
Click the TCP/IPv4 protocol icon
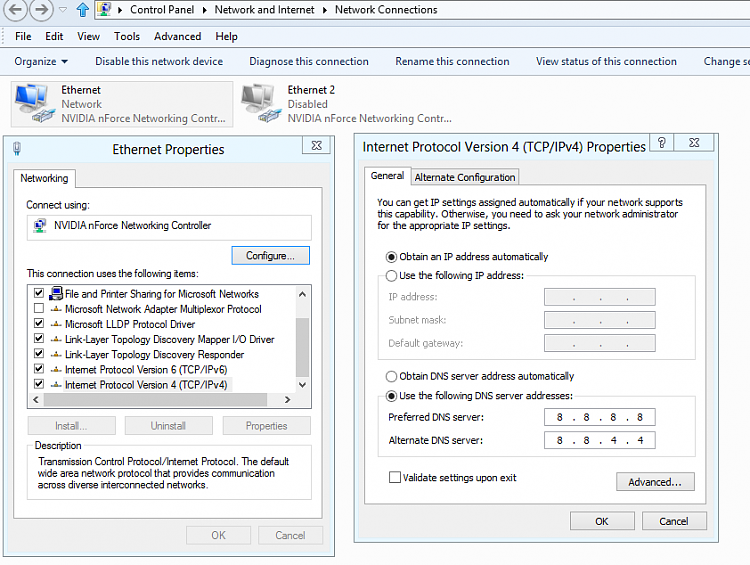tap(56, 385)
